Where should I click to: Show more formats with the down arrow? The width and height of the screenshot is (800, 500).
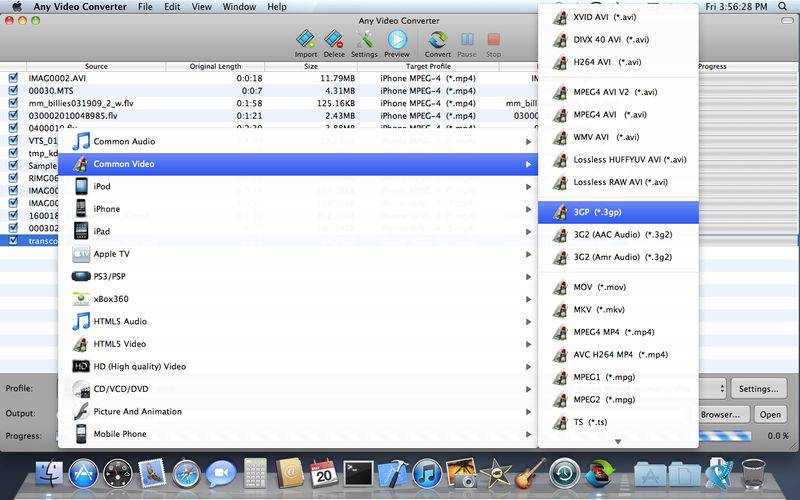coord(618,441)
